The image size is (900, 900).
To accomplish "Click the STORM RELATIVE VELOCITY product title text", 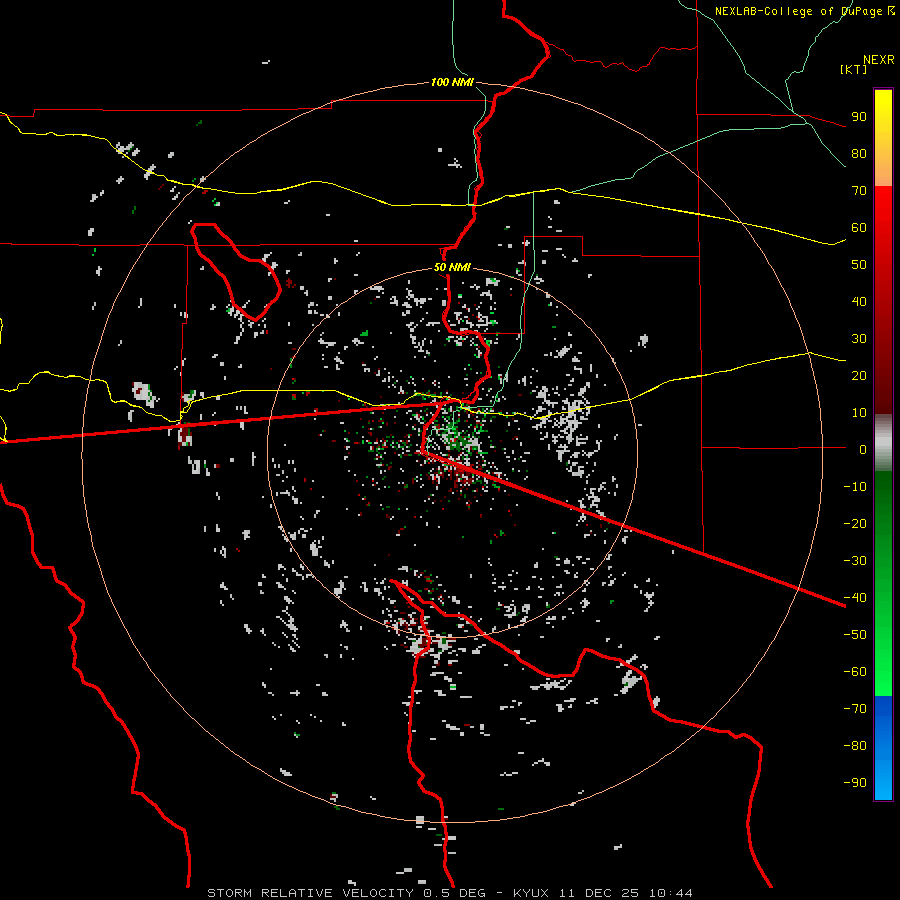I will 310,893.
